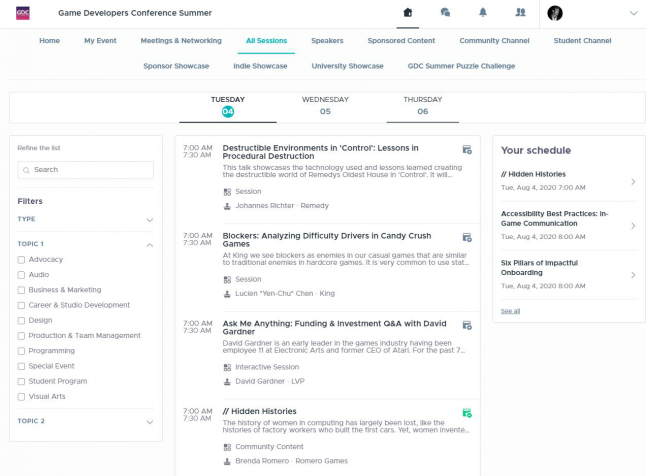This screenshot has width=646, height=476.
Task: Expand the TYPE filter section
Action: coord(150,219)
